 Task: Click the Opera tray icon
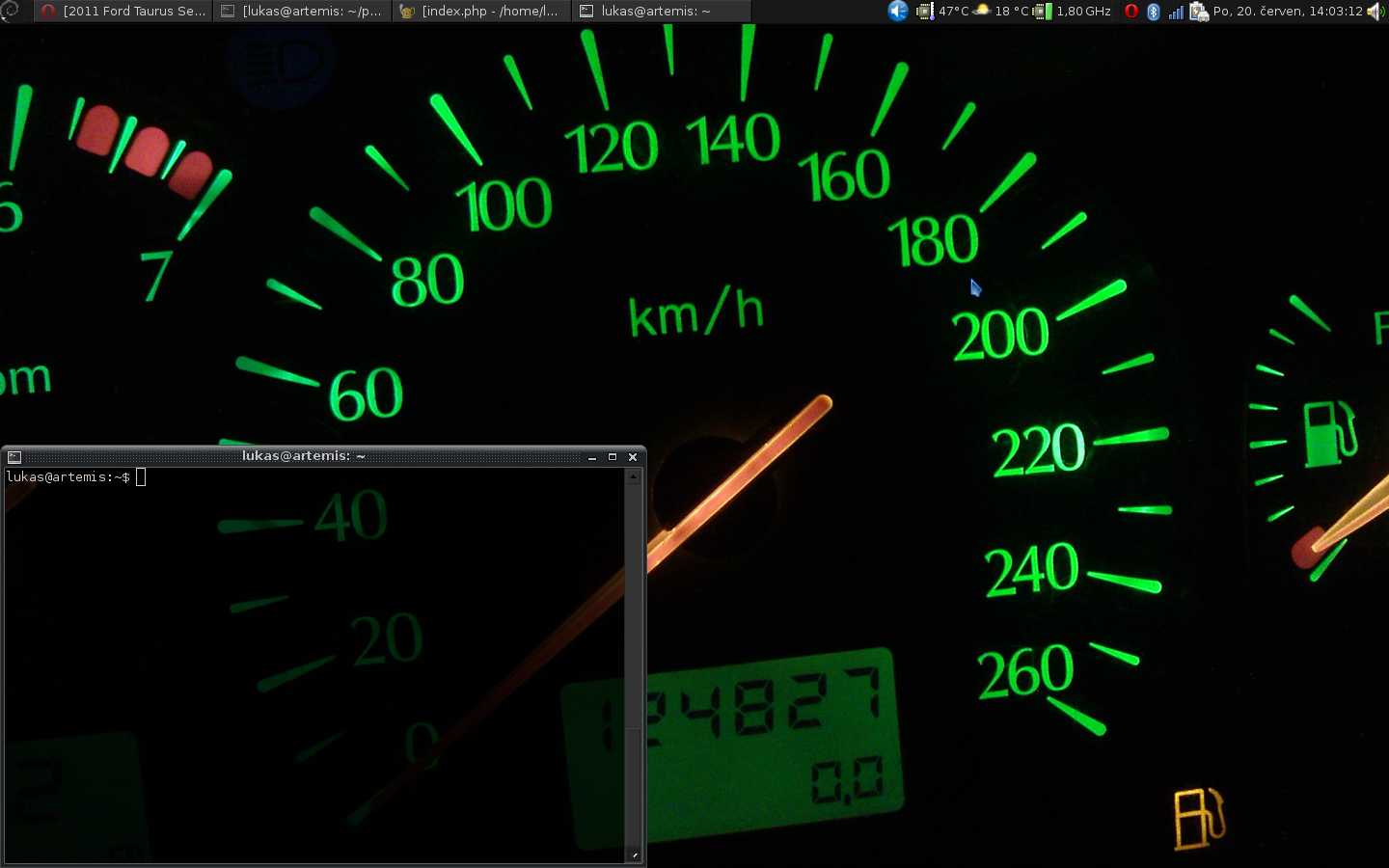click(1131, 11)
